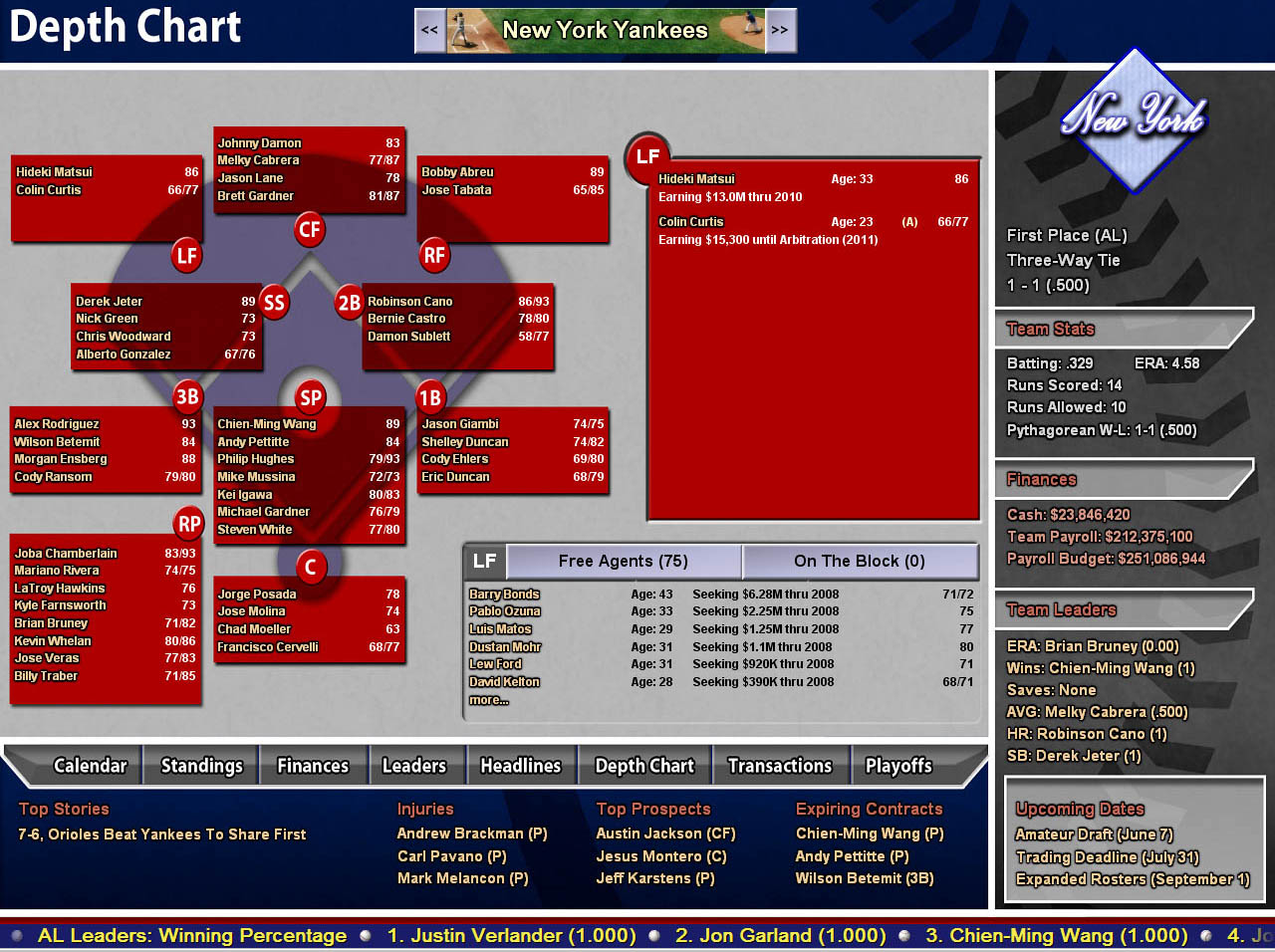Screen dimensions: 1275x952
Task: Open the Finances tab
Action: click(313, 766)
